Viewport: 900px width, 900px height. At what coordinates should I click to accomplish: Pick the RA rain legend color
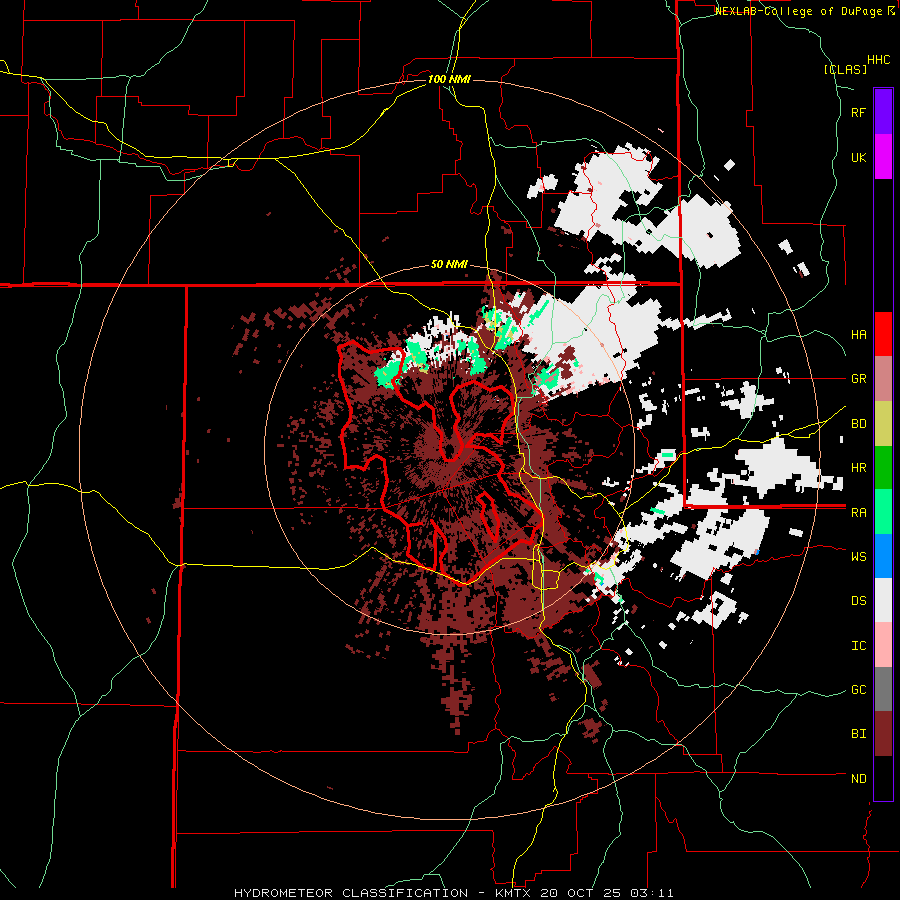pyautogui.click(x=883, y=512)
